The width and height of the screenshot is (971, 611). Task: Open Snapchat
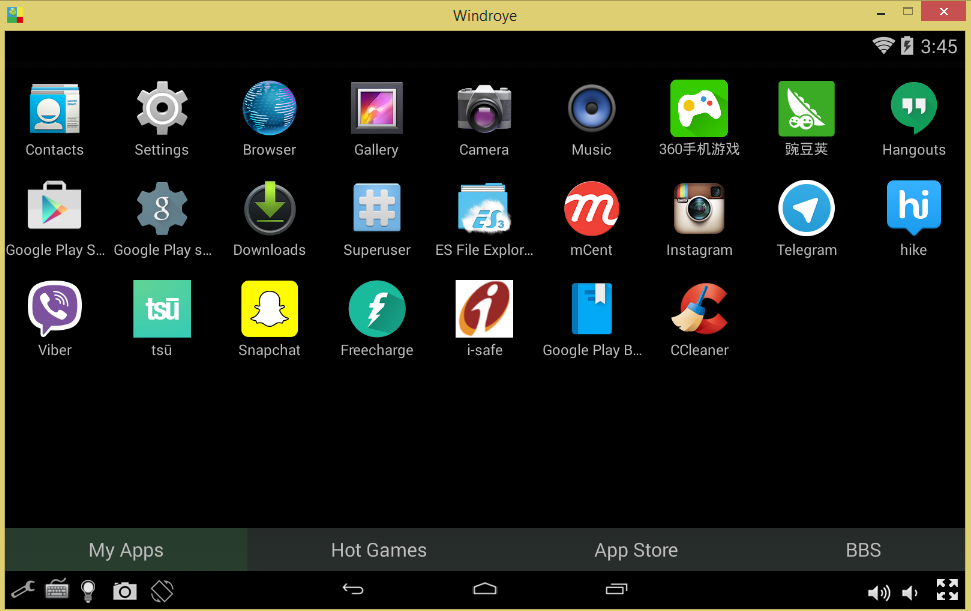coord(269,309)
